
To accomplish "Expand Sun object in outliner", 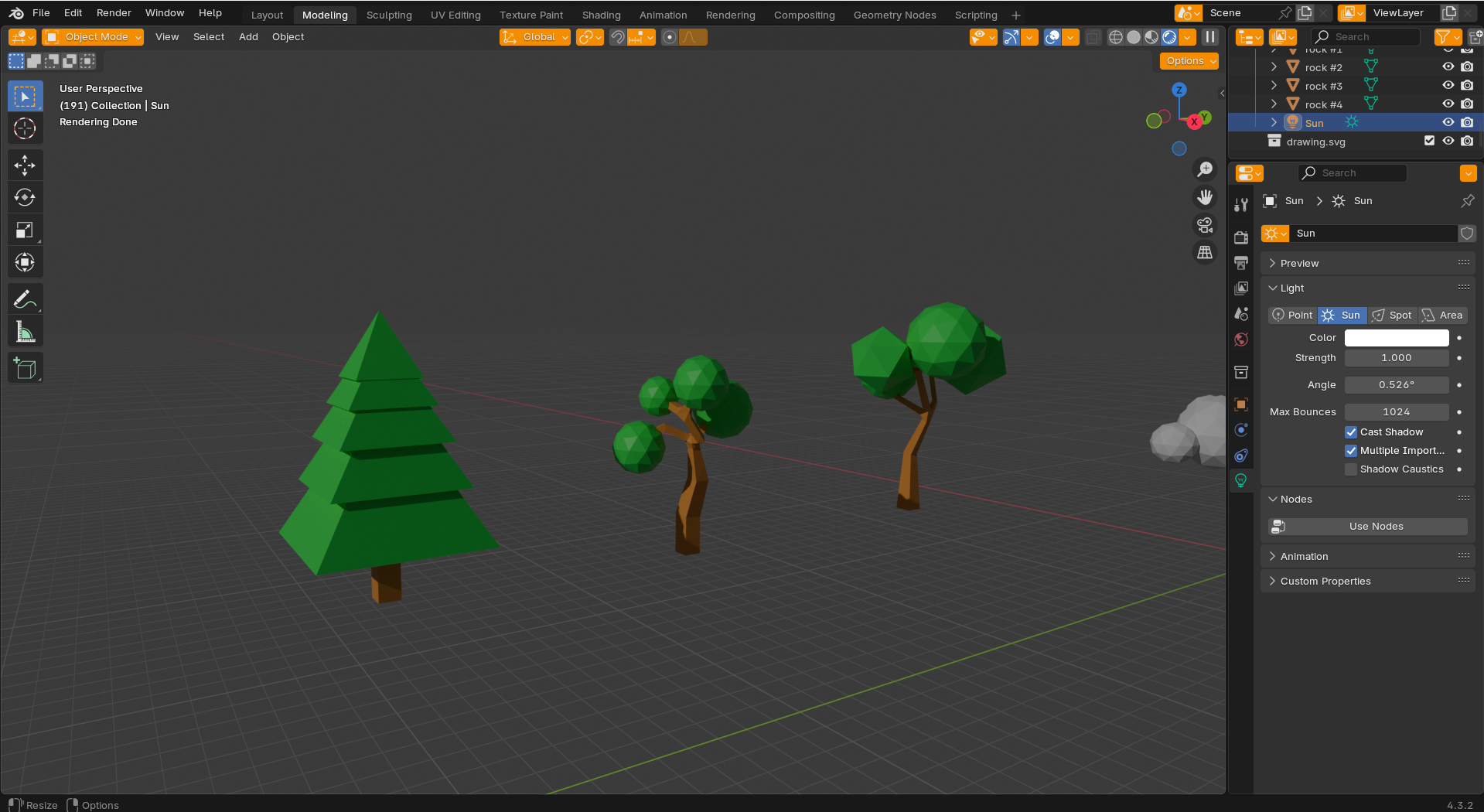I will [x=1274, y=123].
